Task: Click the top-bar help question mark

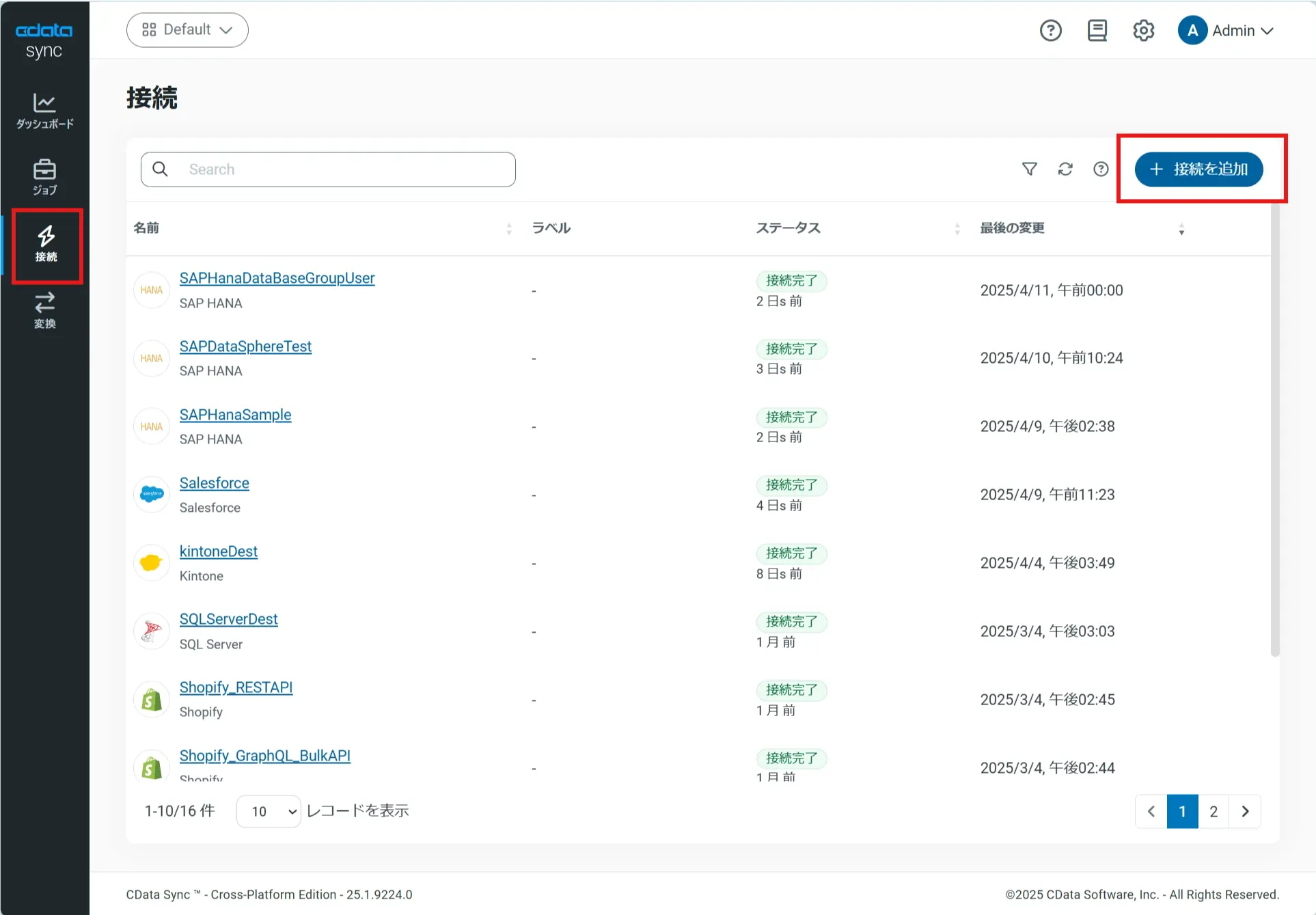Action: pyautogui.click(x=1050, y=30)
